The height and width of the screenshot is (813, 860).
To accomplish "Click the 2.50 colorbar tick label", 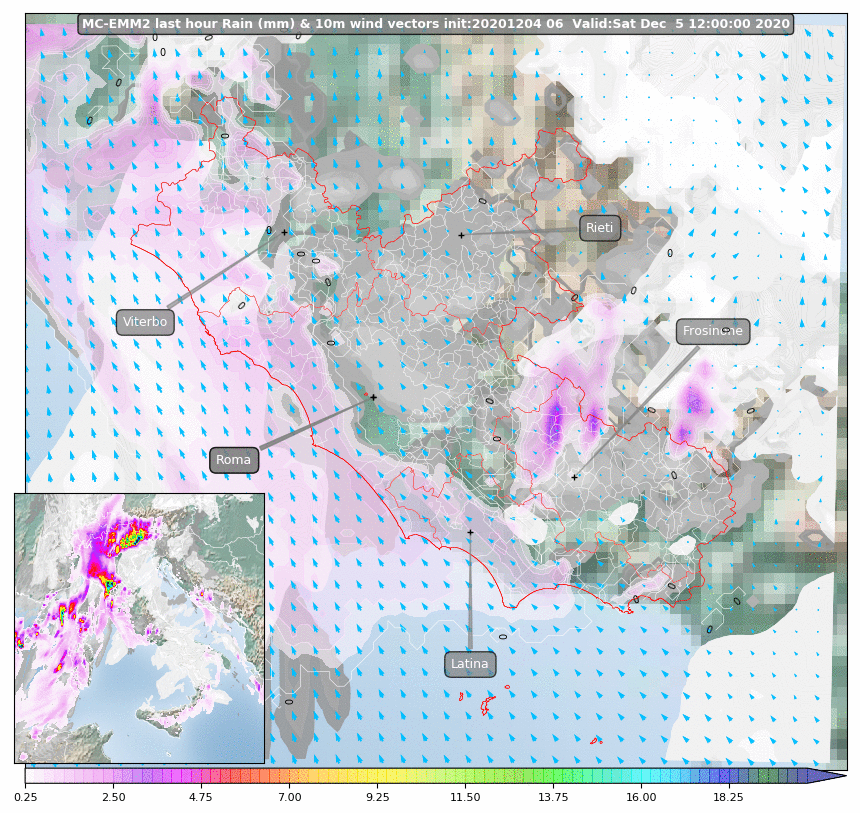I will [x=114, y=797].
